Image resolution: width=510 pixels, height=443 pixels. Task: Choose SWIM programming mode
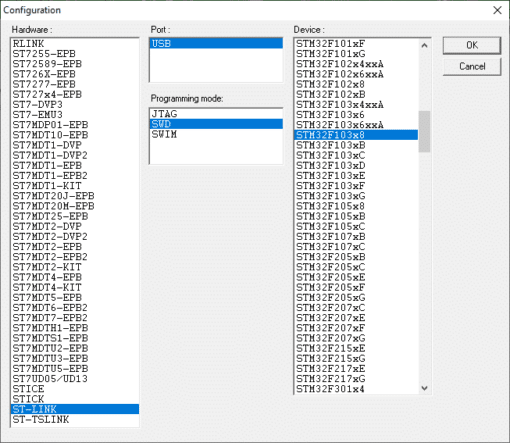pyautogui.click(x=216, y=134)
